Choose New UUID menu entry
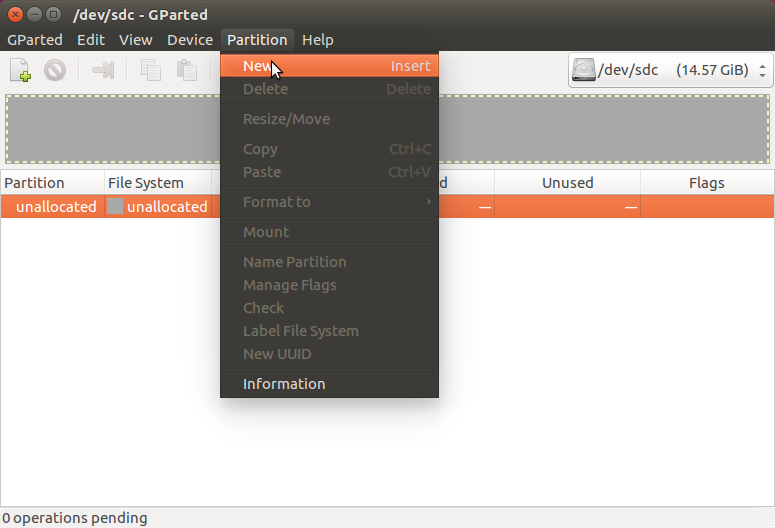775x528 pixels. 329,354
